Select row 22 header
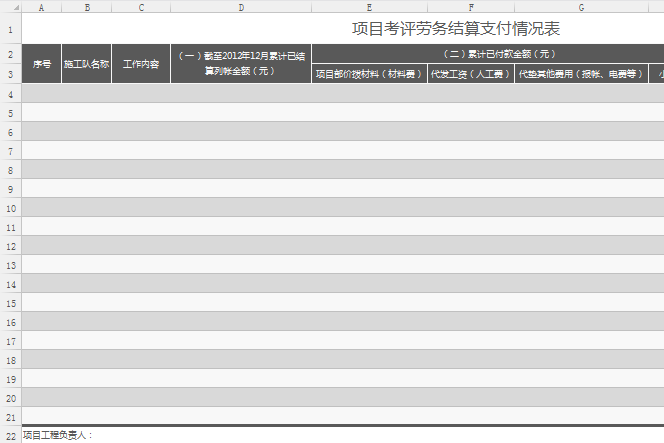The height and width of the screenshot is (443, 664). [10, 436]
